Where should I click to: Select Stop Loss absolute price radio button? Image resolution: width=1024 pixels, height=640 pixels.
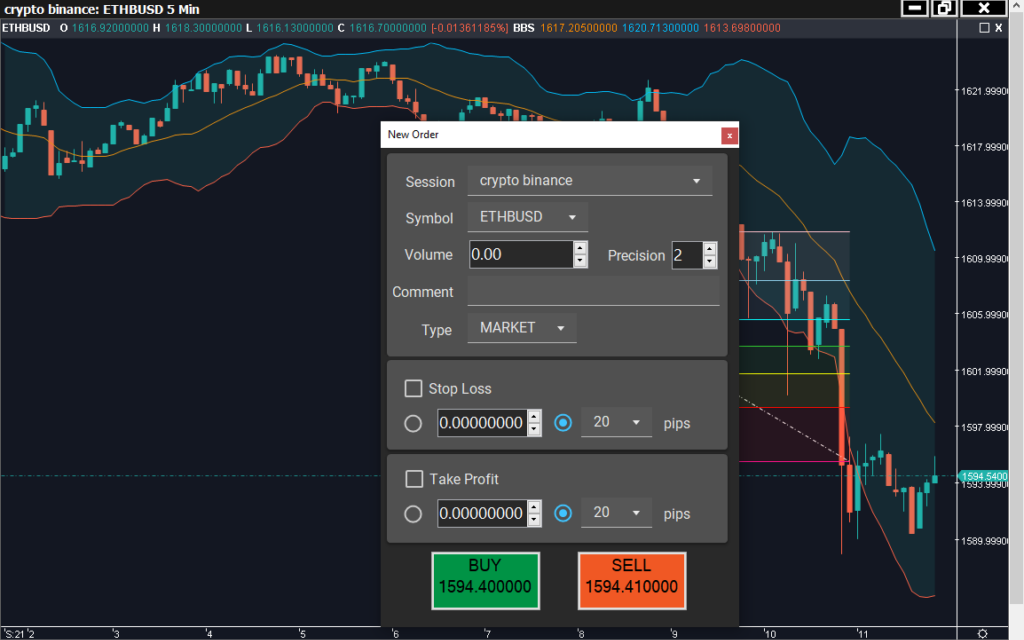413,423
